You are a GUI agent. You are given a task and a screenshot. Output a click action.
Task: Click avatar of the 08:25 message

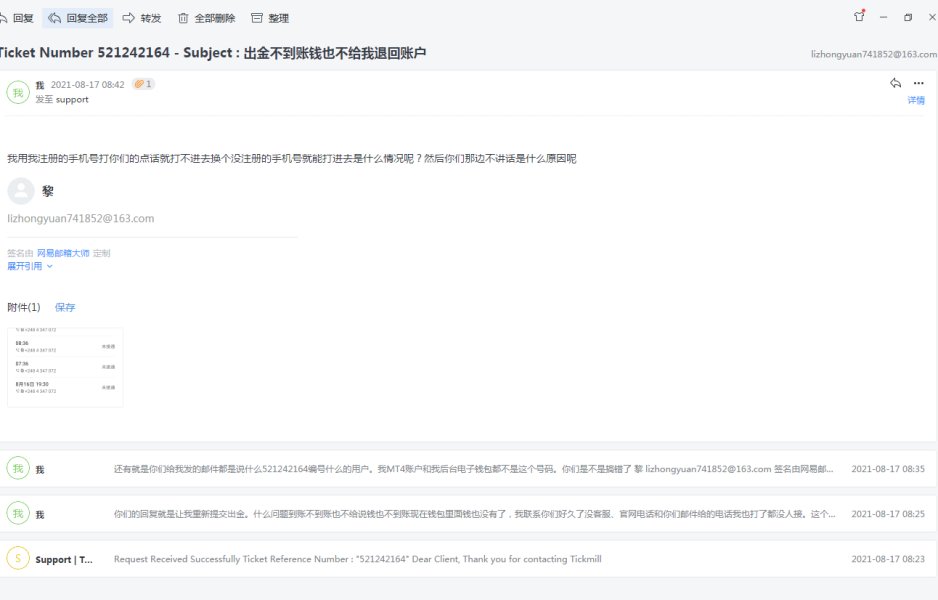(18, 513)
